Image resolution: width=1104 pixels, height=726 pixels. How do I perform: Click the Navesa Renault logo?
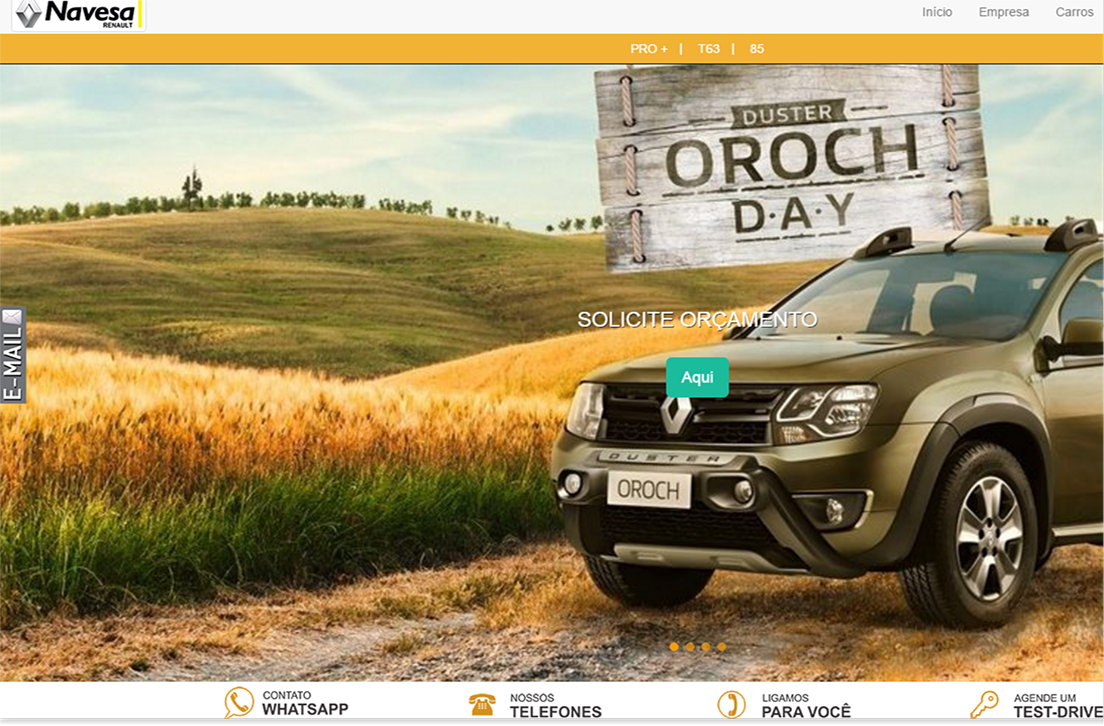79,15
